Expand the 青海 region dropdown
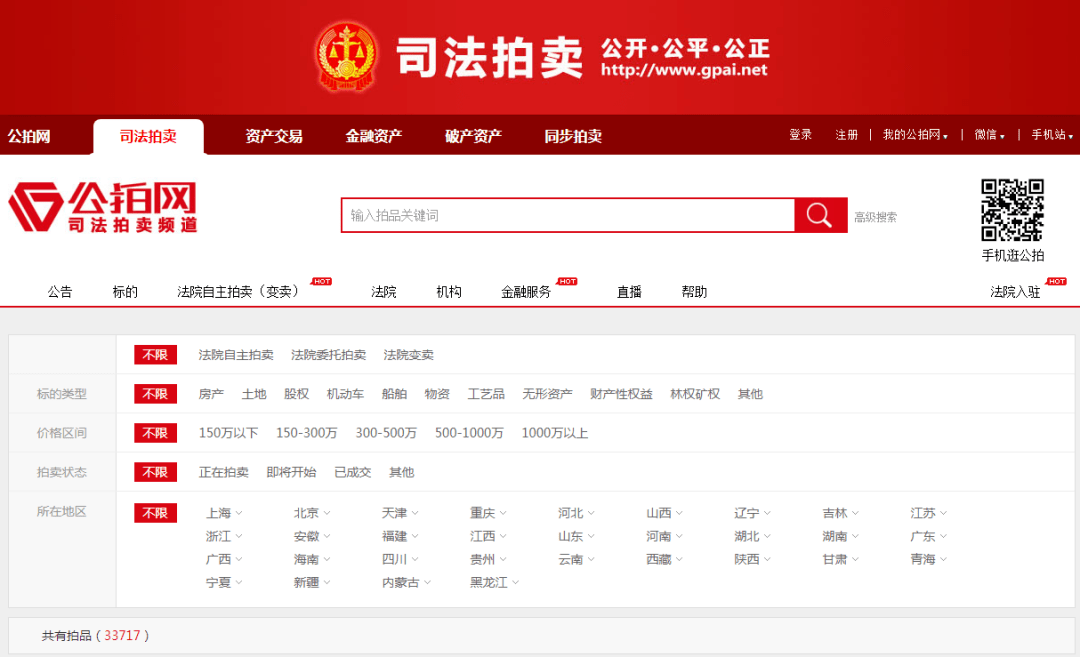This screenshot has width=1080, height=657. (928, 559)
